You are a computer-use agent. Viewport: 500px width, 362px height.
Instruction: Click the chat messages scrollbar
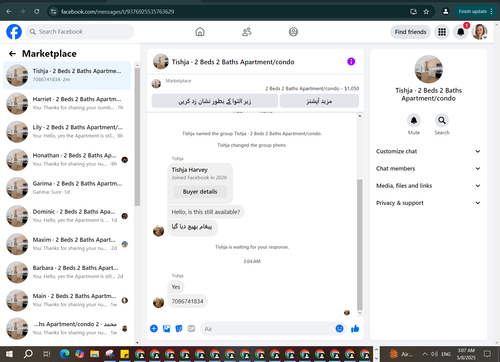(x=360, y=245)
